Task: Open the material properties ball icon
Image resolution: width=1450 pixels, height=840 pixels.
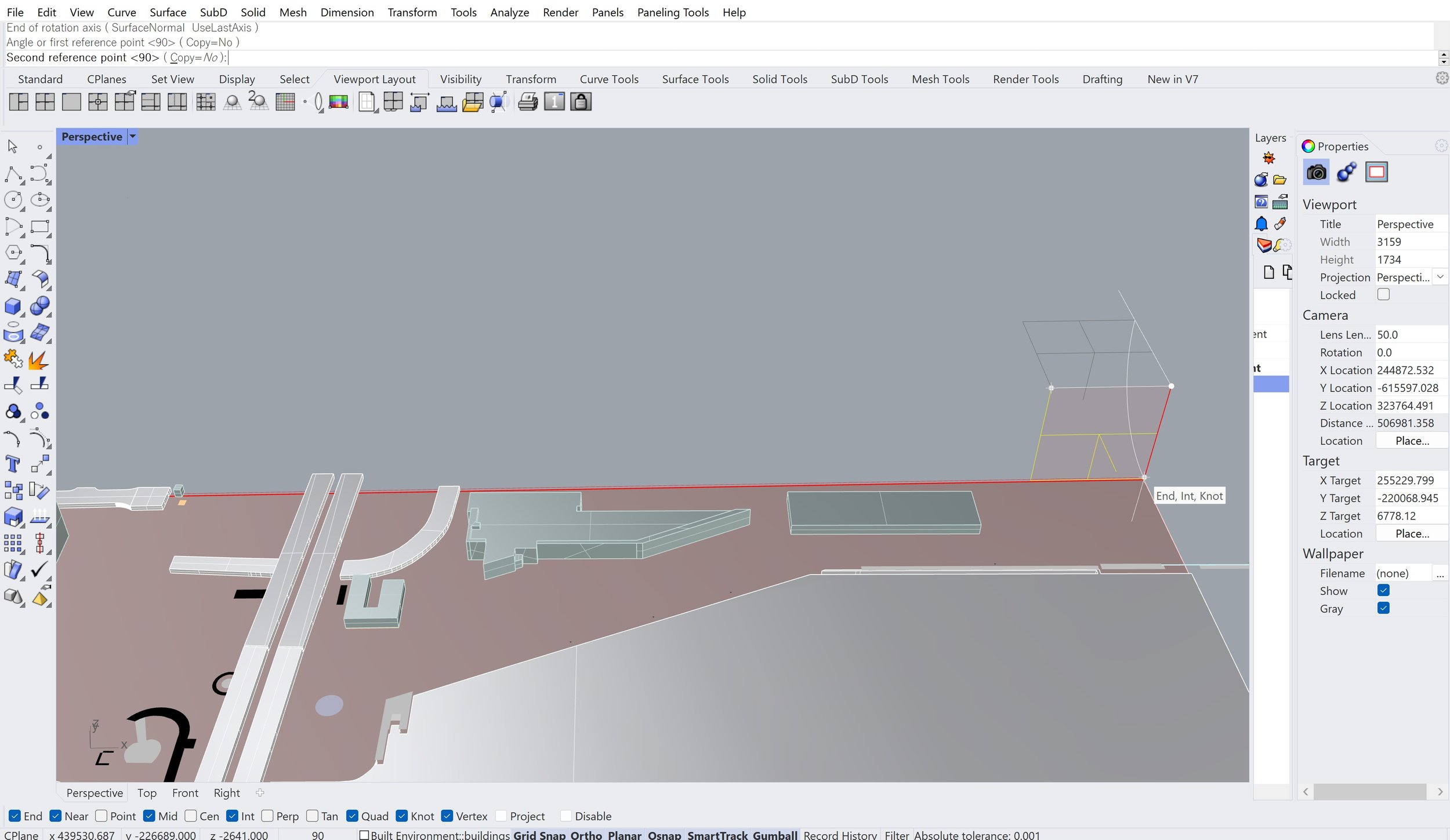Action: point(1346,172)
